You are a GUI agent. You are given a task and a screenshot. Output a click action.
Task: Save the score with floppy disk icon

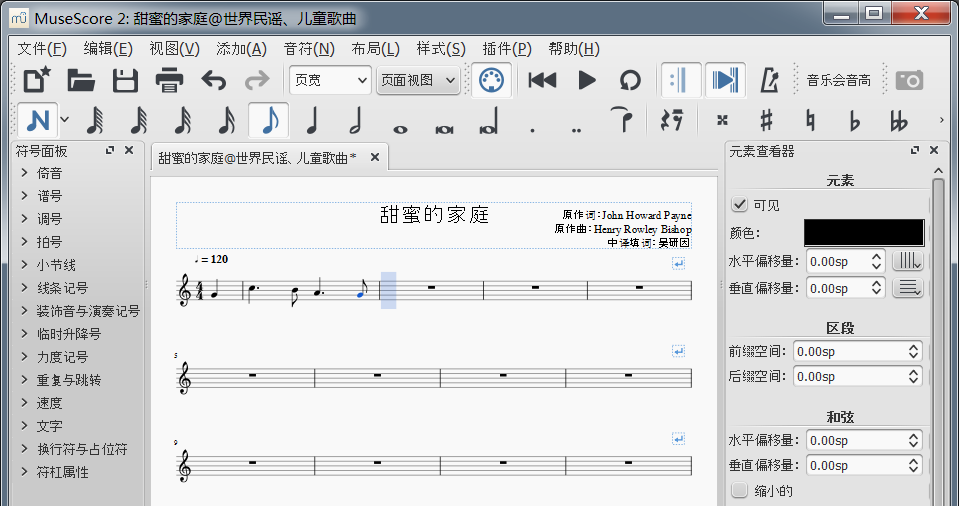point(125,80)
